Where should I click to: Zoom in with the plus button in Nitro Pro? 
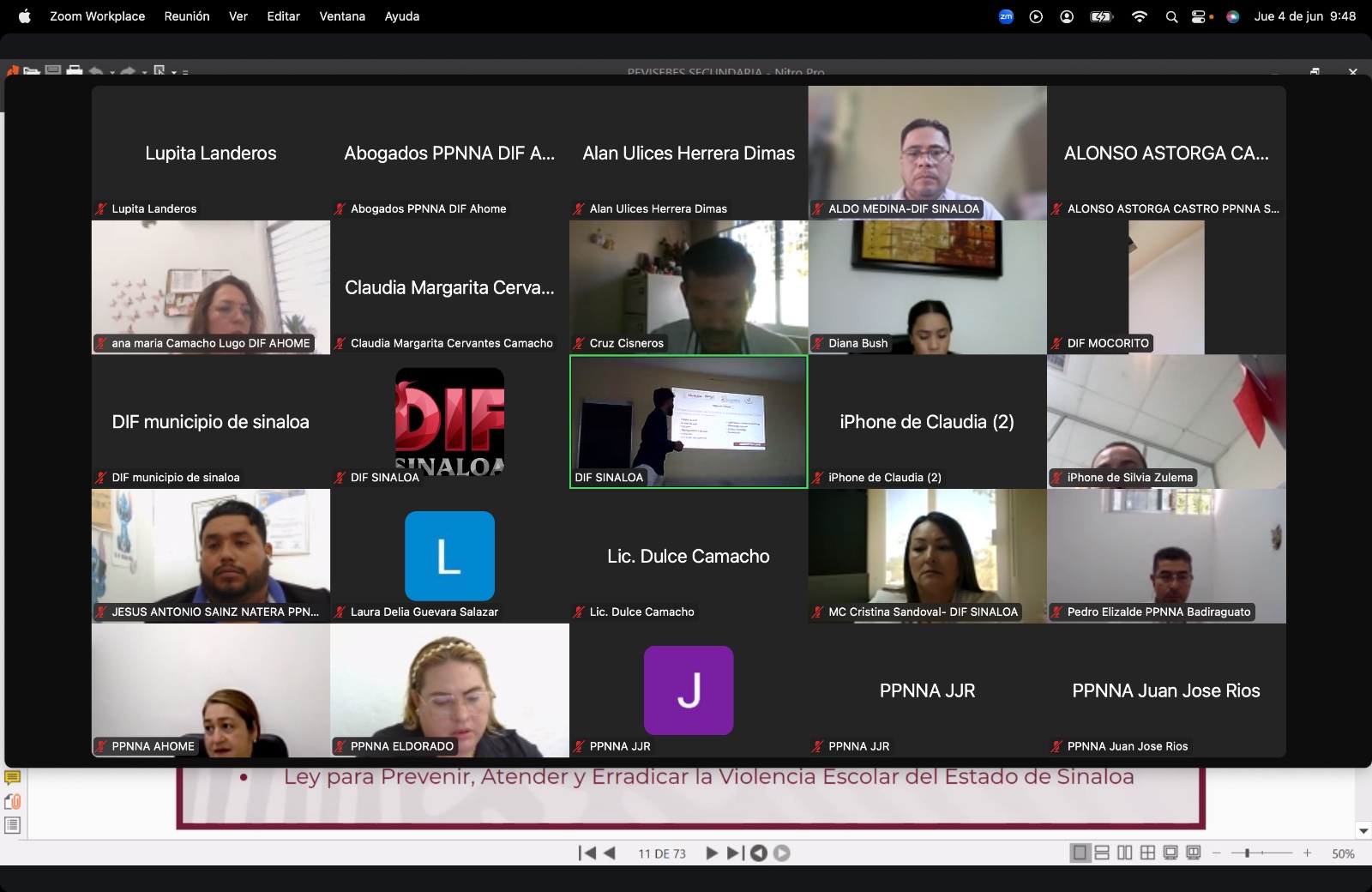tap(1307, 853)
